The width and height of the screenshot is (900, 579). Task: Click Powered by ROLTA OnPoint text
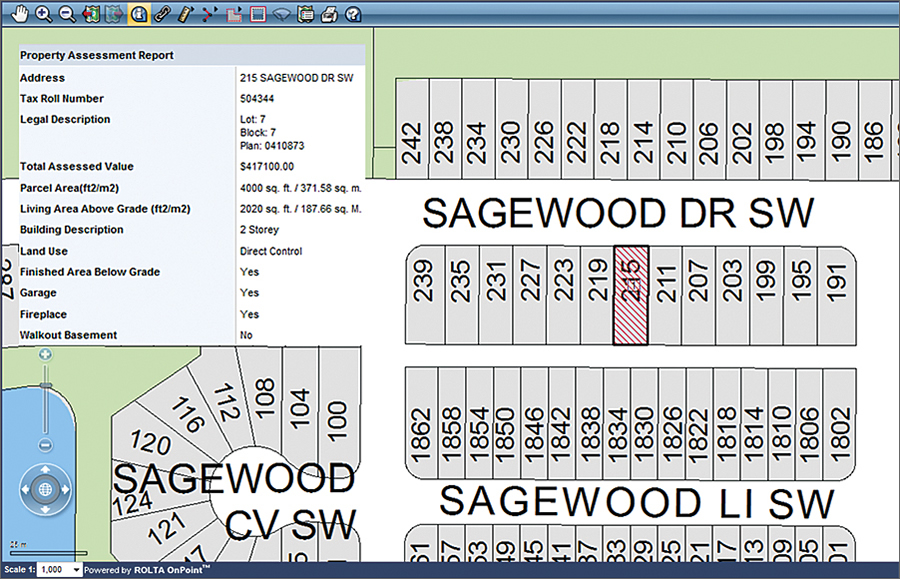[146, 570]
